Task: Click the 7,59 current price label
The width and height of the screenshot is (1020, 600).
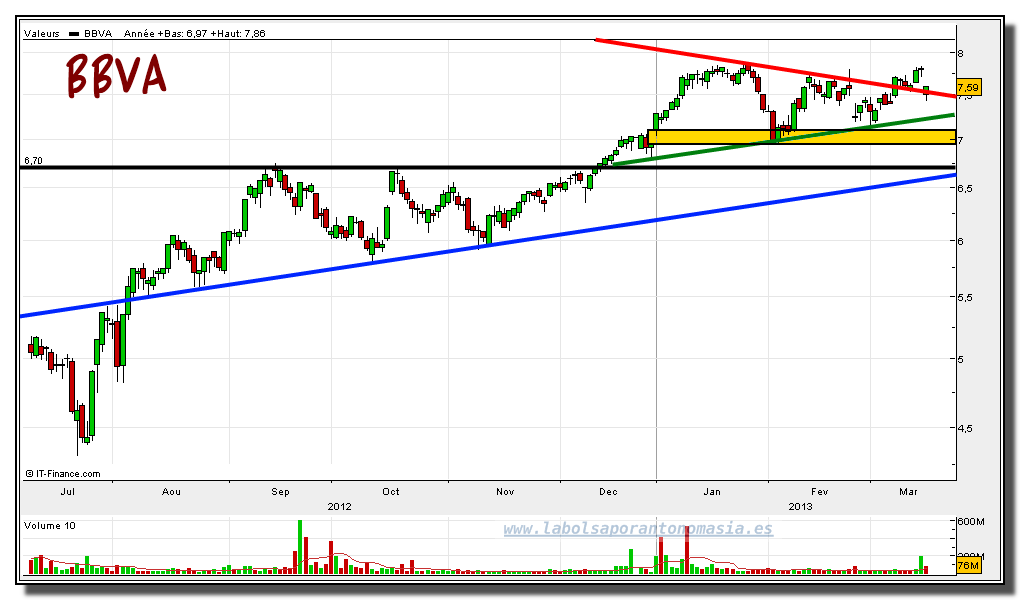Action: 969,87
